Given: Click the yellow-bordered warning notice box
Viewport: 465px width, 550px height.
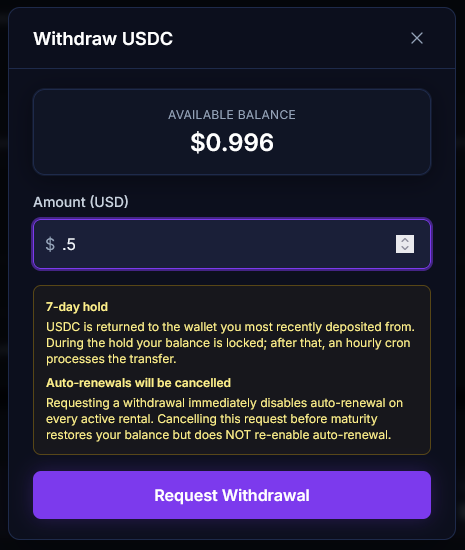Looking at the screenshot, I should pyautogui.click(x=232, y=370).
